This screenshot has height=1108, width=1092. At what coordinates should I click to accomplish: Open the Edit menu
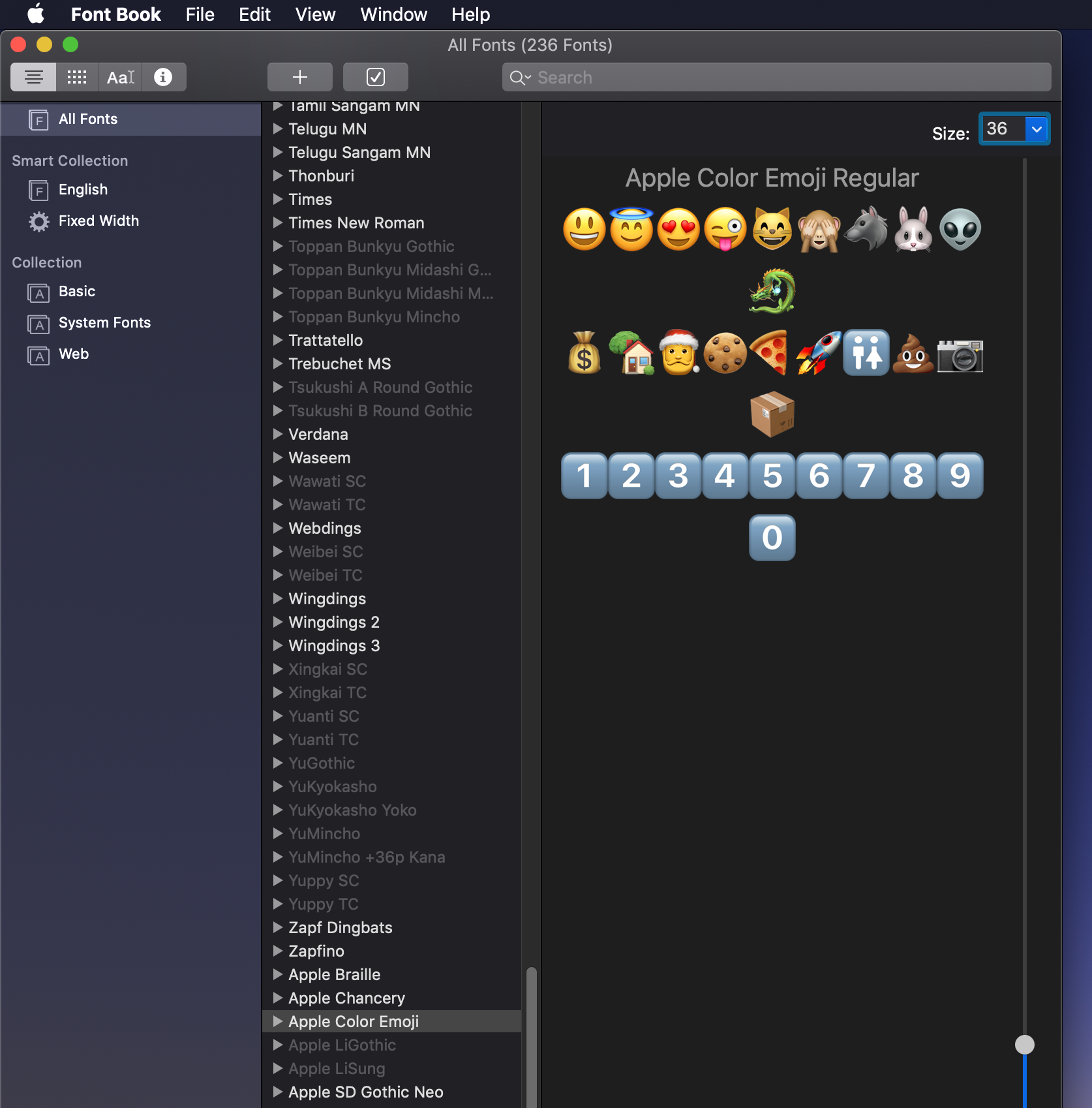click(254, 14)
